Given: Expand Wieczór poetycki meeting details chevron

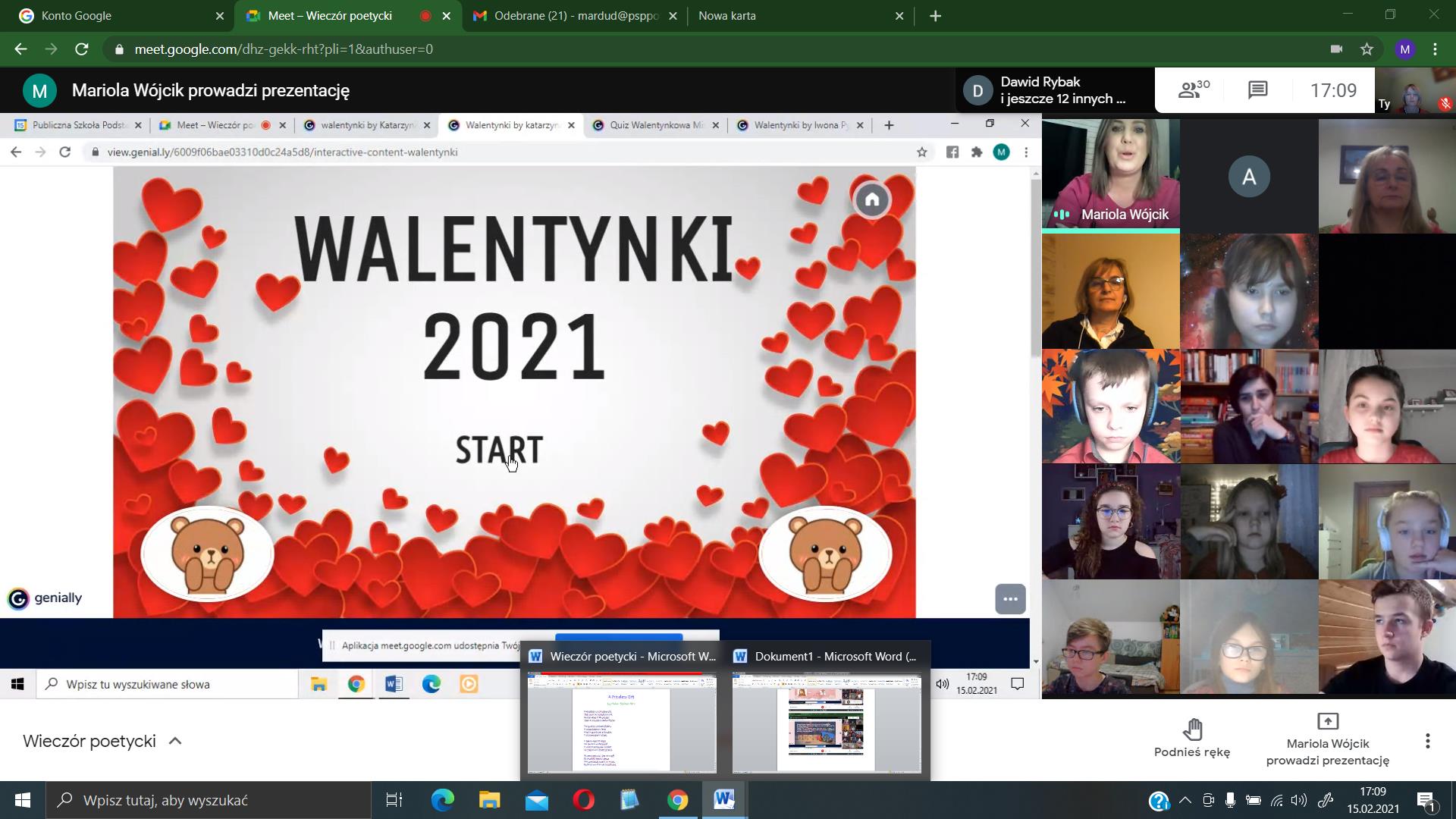Looking at the screenshot, I should click(x=175, y=741).
